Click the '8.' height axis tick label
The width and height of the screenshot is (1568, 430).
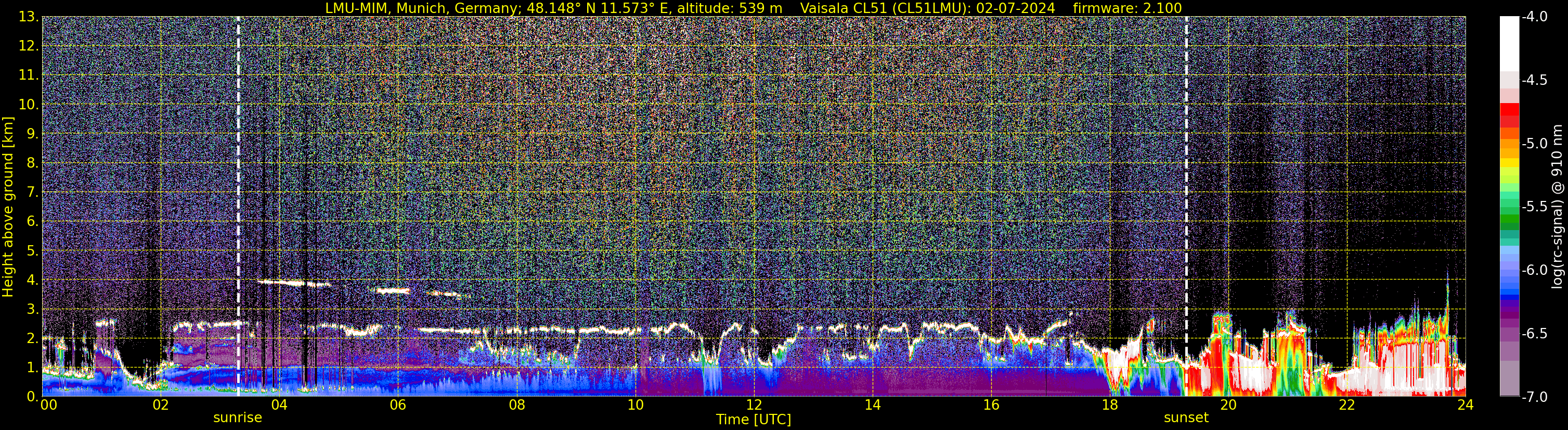coord(32,163)
